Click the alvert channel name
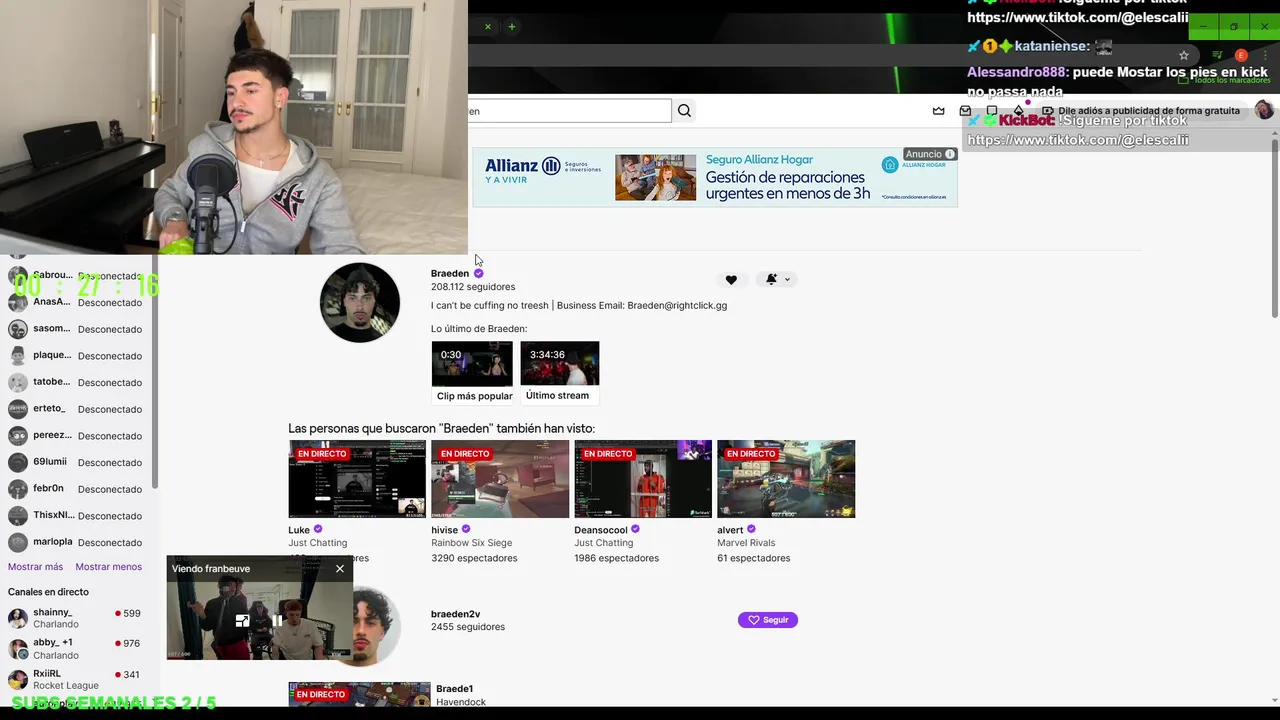The width and height of the screenshot is (1280, 720). (730, 530)
